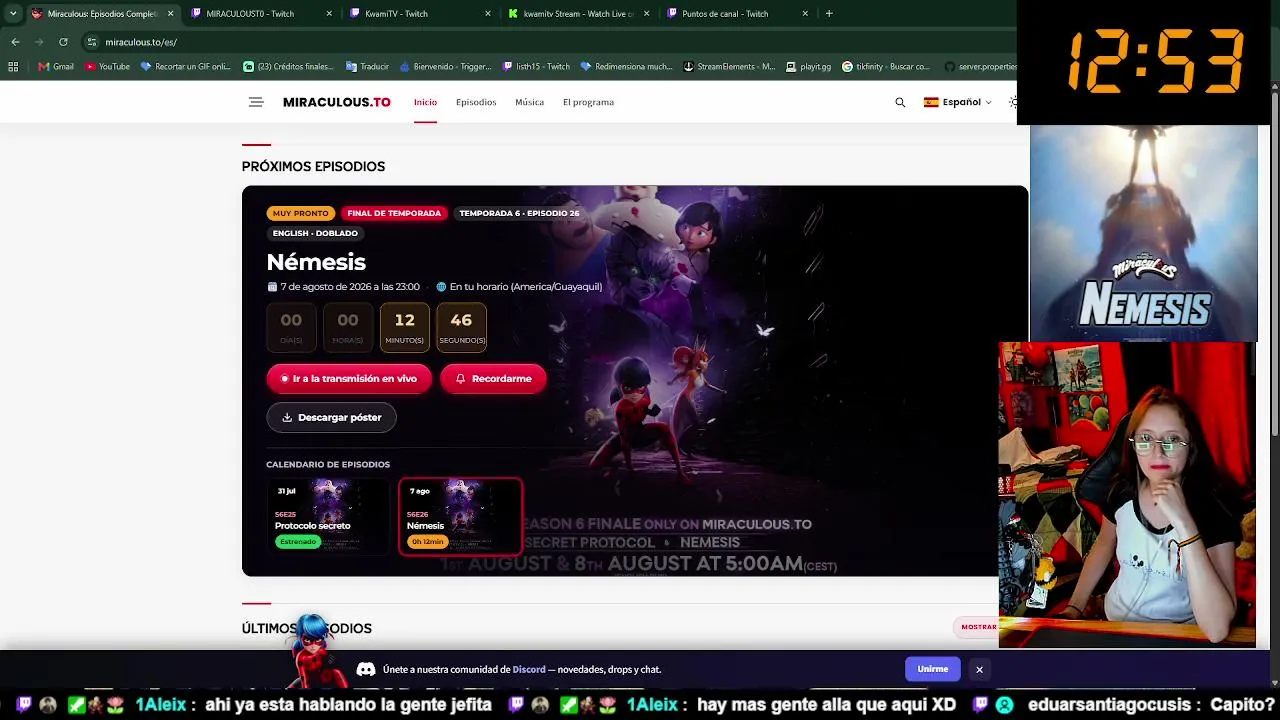Open the 'listh15 - Twitch' bookmark
This screenshot has height=720, width=1280.
(537, 67)
